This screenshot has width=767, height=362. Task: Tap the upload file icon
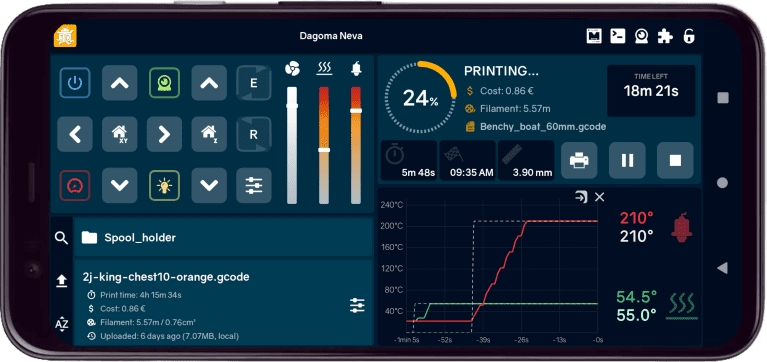[x=61, y=281]
